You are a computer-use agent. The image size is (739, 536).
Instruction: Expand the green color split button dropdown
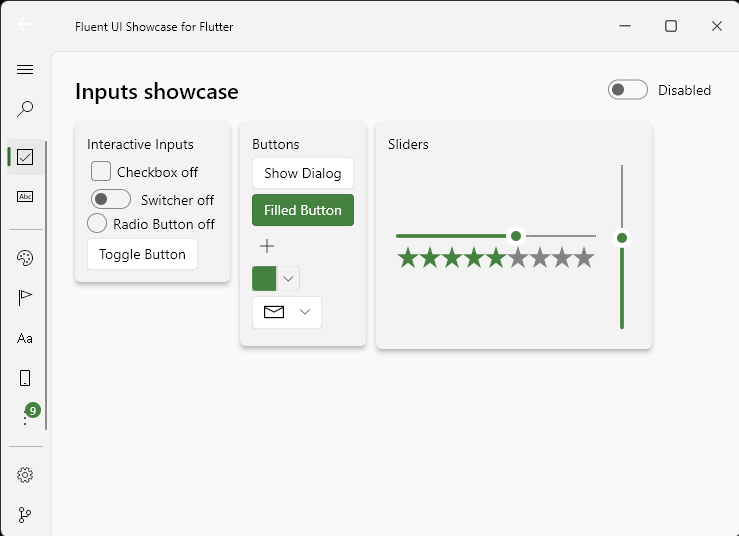289,279
